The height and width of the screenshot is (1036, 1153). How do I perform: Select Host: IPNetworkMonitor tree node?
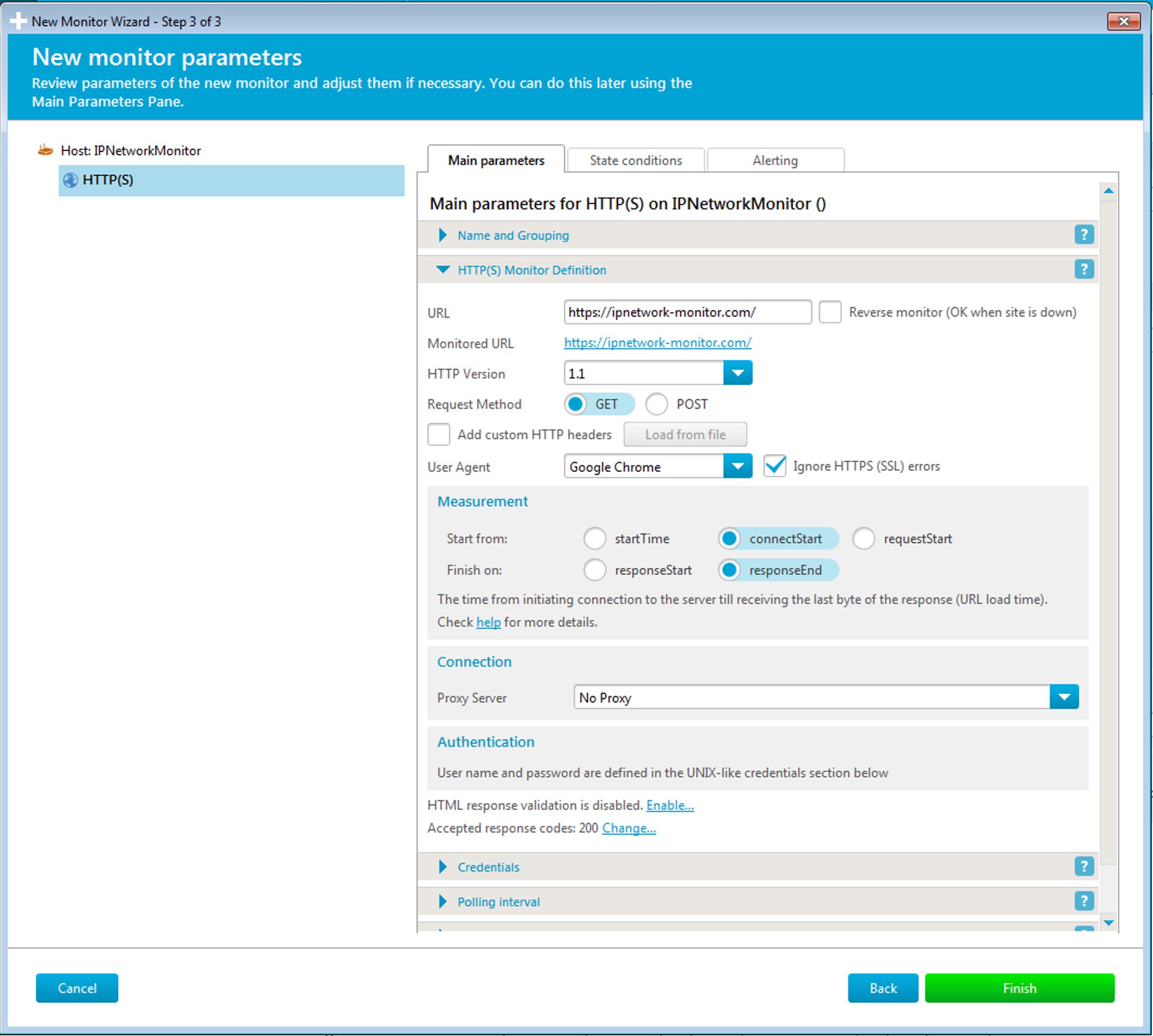coord(130,150)
